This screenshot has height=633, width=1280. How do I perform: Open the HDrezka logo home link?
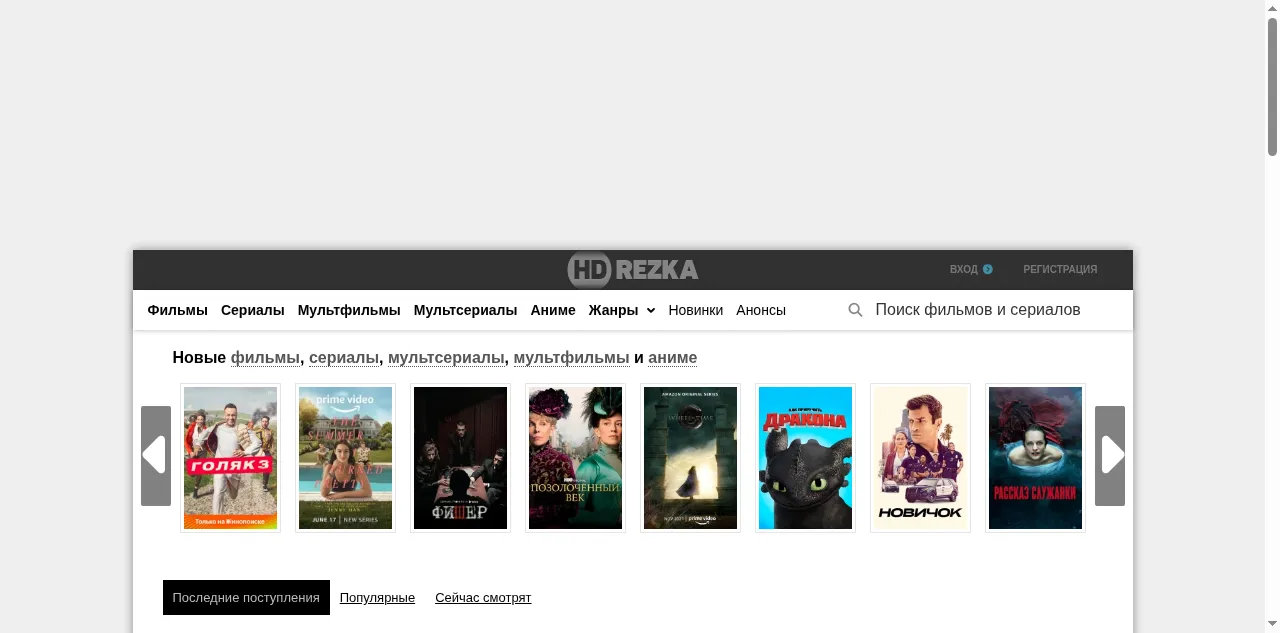633,270
